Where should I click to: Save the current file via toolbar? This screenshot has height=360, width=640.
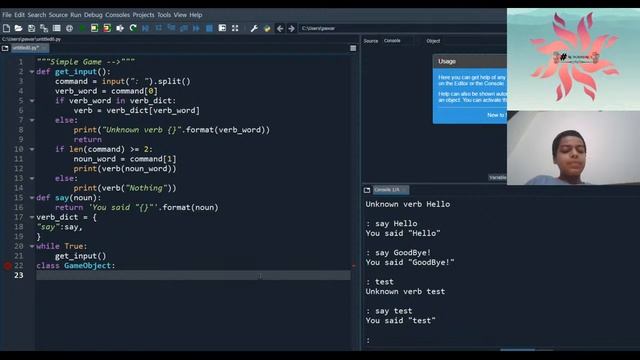(31, 28)
